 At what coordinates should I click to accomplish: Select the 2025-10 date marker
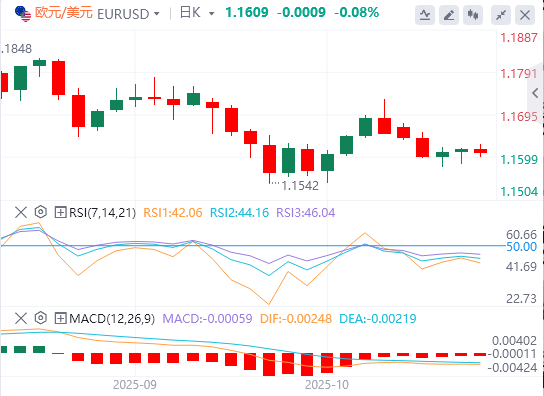point(326,385)
